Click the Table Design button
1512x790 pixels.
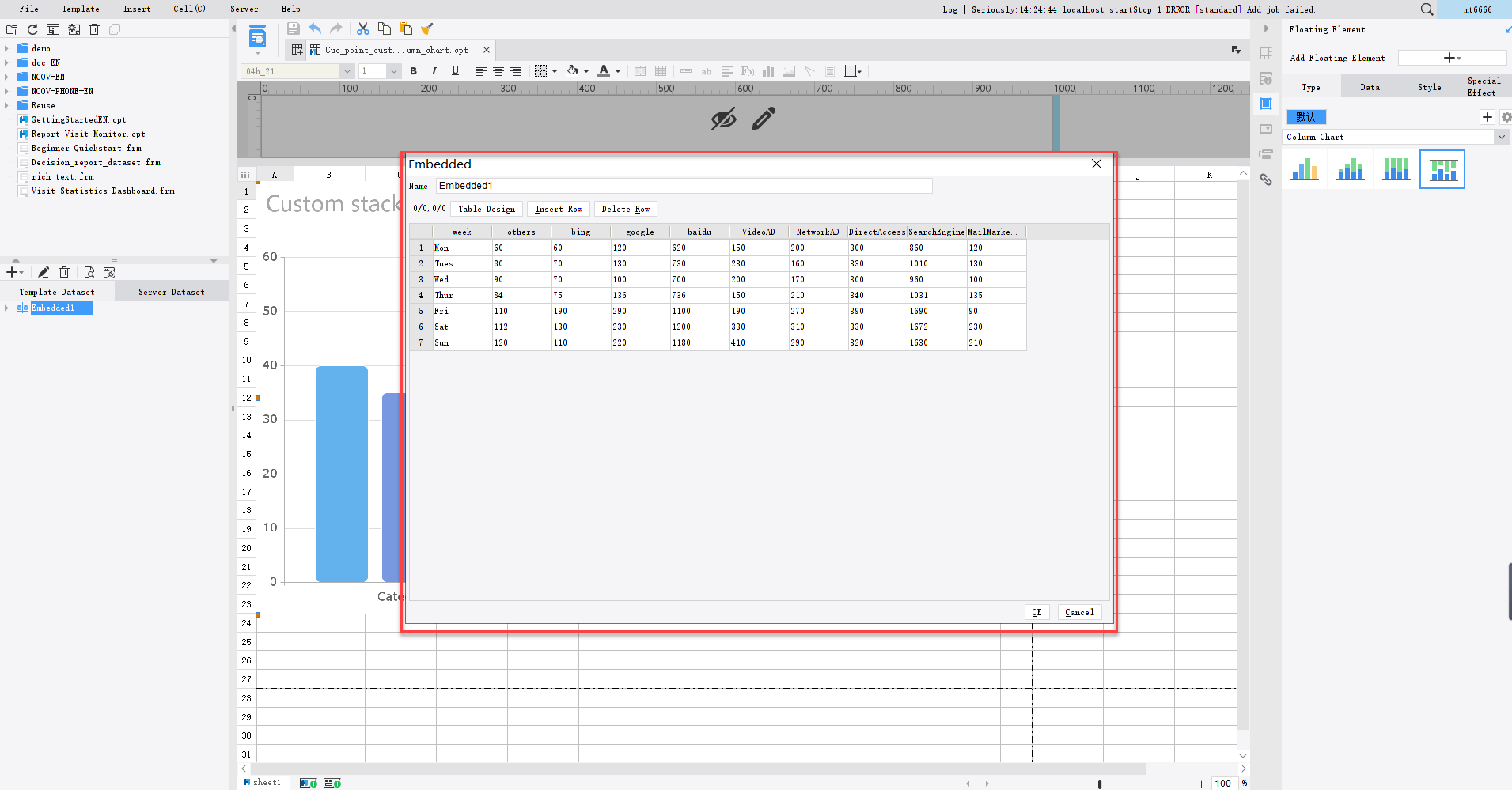coord(487,209)
